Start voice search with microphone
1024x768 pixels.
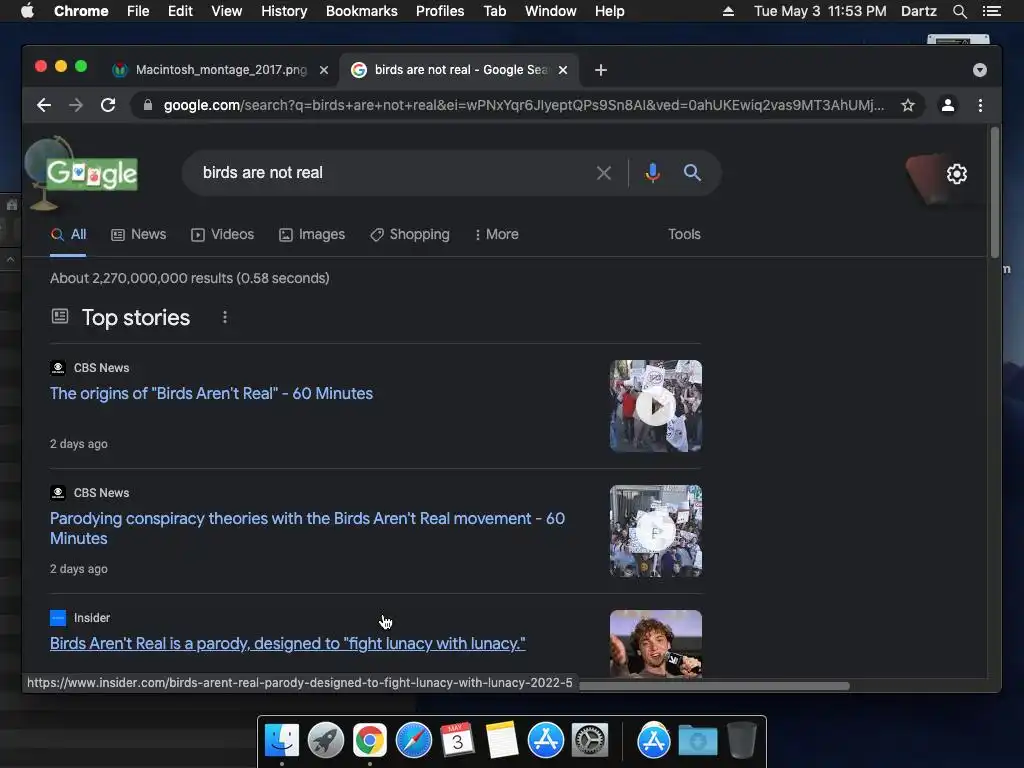pyautogui.click(x=652, y=173)
